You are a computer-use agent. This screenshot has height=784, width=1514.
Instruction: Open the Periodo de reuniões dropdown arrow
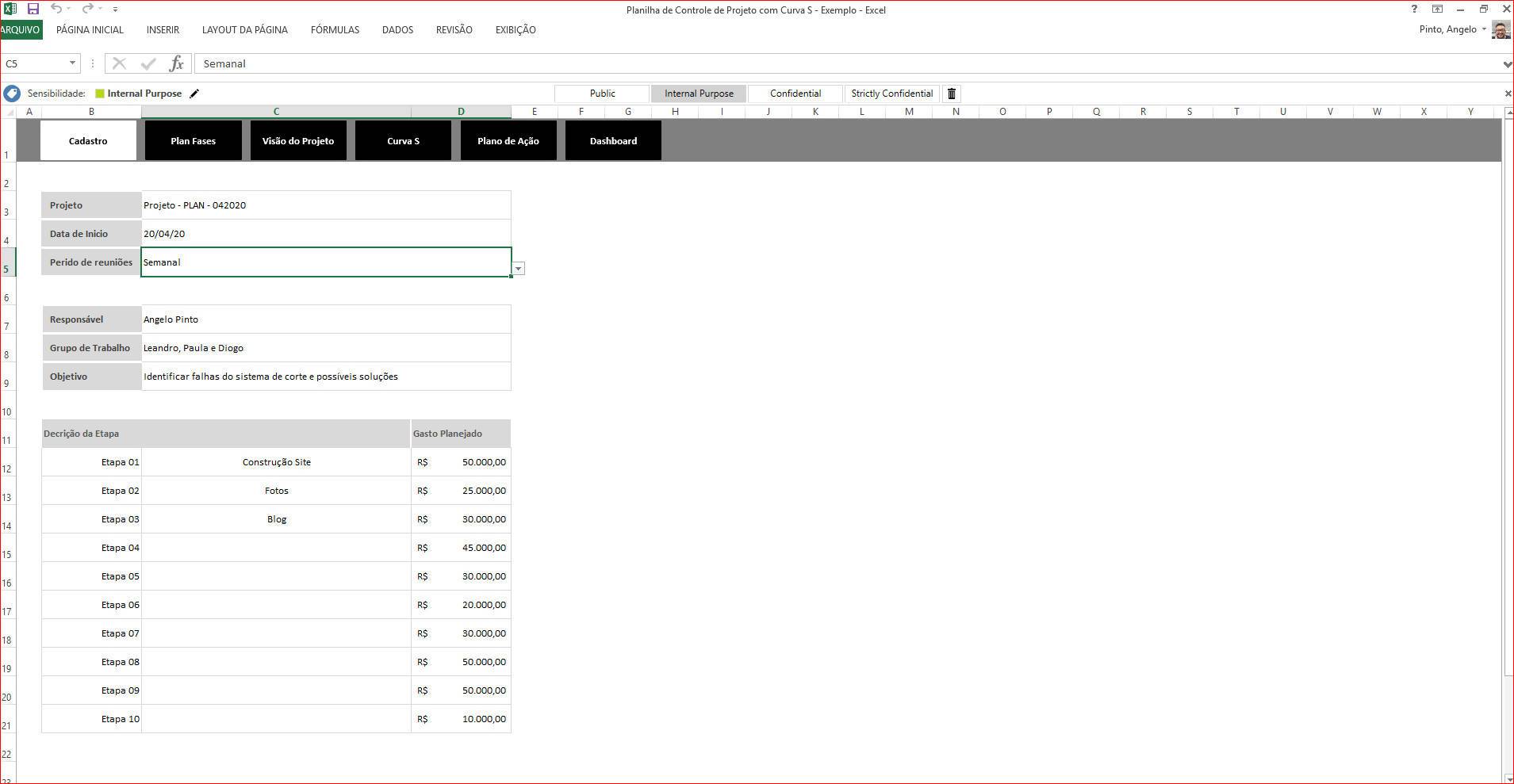click(518, 269)
